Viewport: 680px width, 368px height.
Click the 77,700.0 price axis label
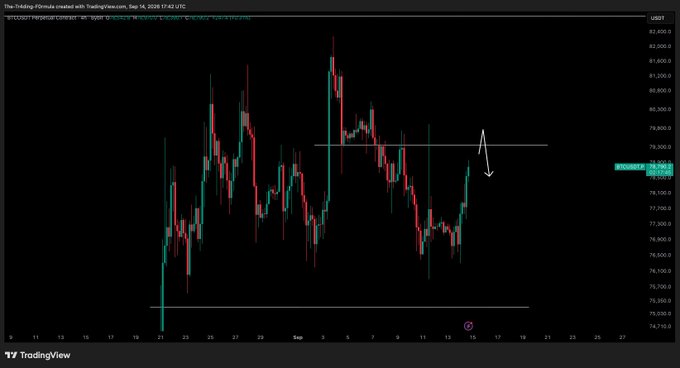click(660, 208)
